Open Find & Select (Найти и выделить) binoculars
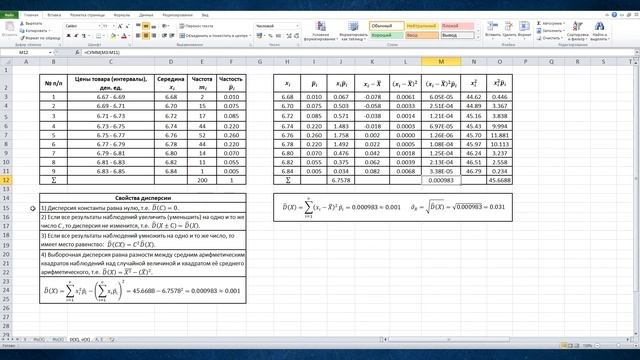The width and height of the screenshot is (640, 360). pos(599,31)
